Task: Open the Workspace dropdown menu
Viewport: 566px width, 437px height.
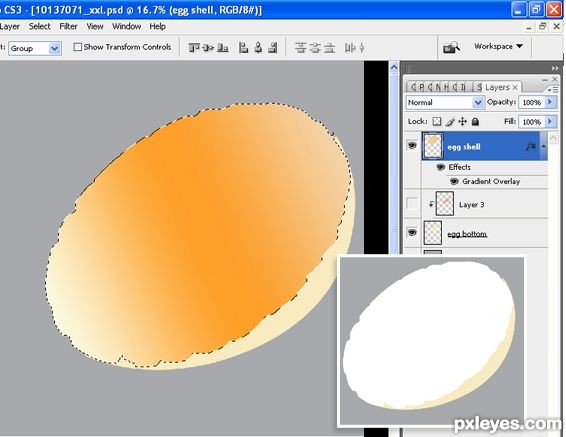Action: (x=498, y=46)
